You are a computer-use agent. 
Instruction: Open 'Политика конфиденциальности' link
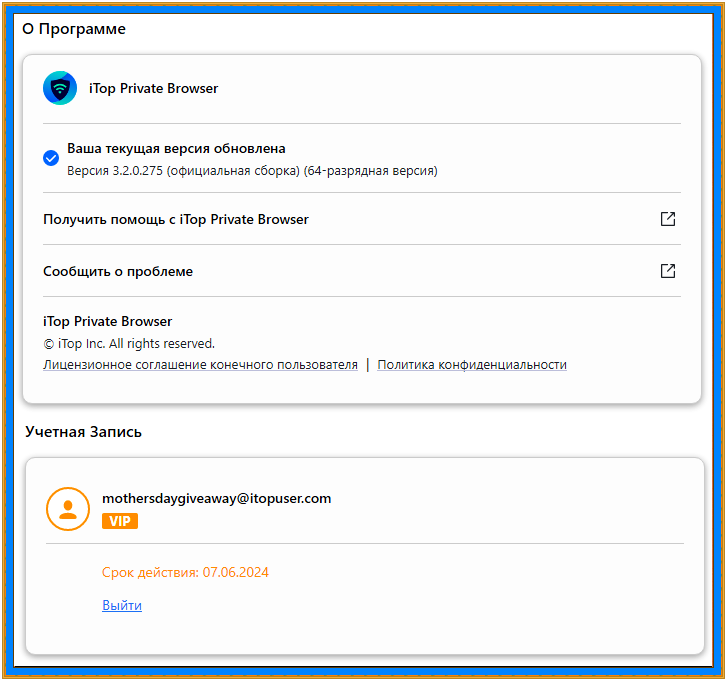pos(472,365)
